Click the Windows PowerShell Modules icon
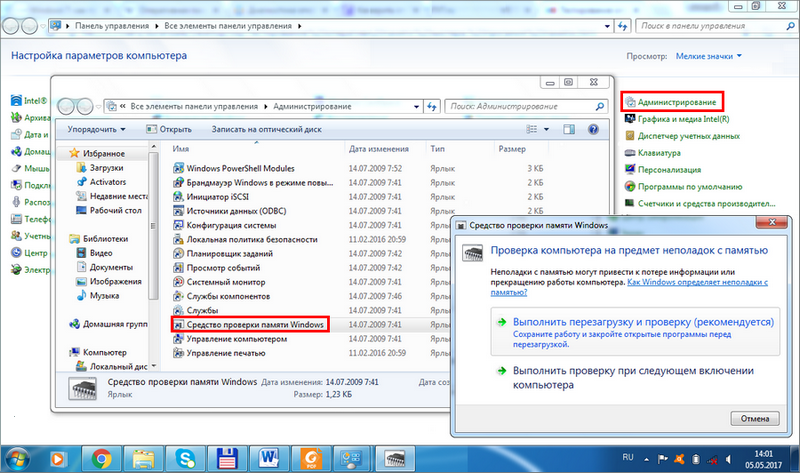This screenshot has height=473, width=800. pos(178,168)
